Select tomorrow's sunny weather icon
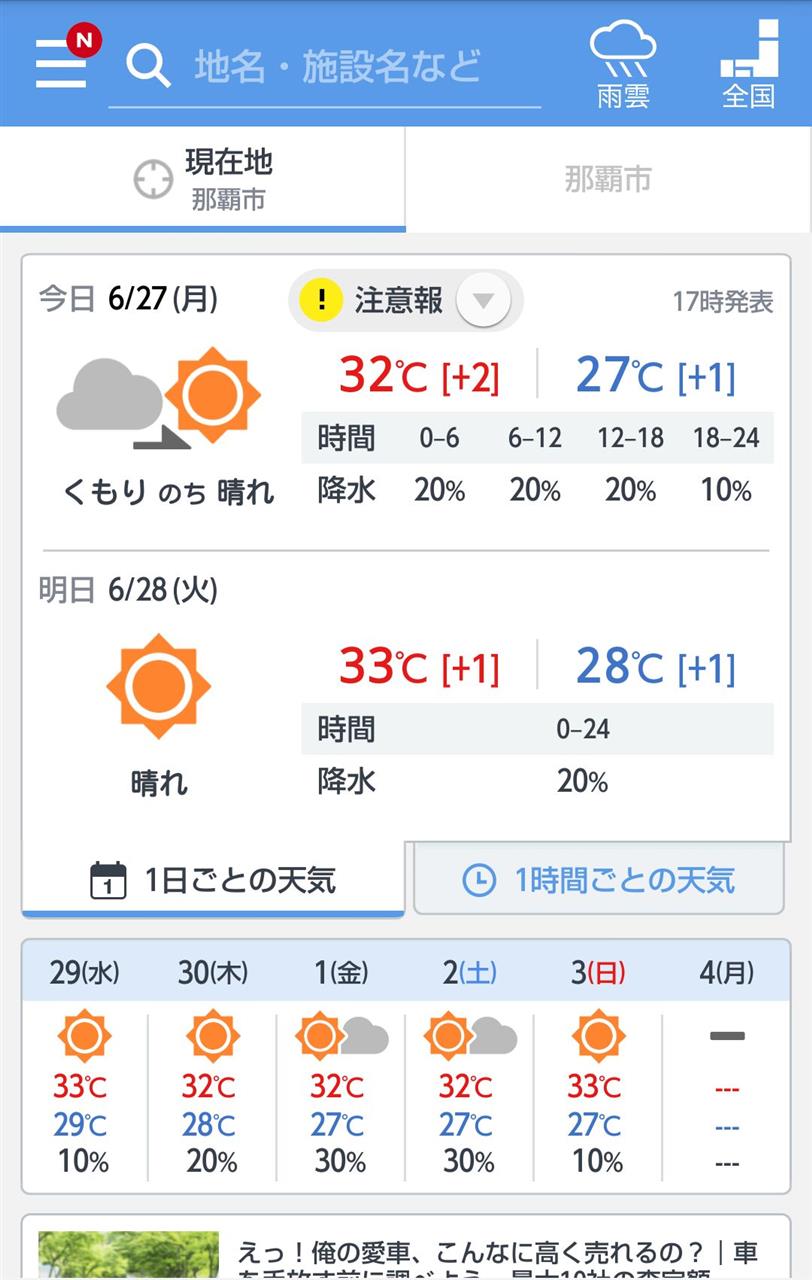The width and height of the screenshot is (812, 1280). [x=158, y=685]
